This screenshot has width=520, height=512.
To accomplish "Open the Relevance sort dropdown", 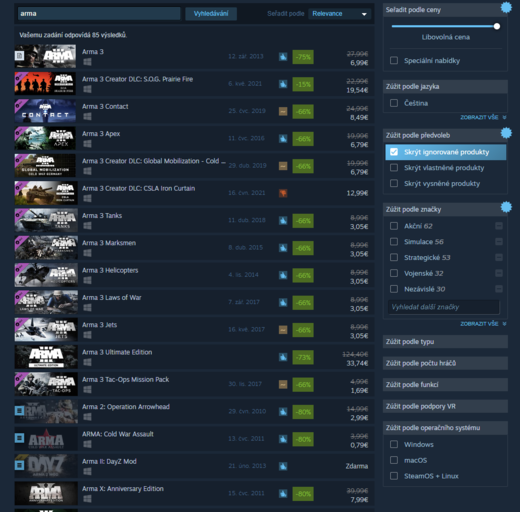I will coord(339,14).
